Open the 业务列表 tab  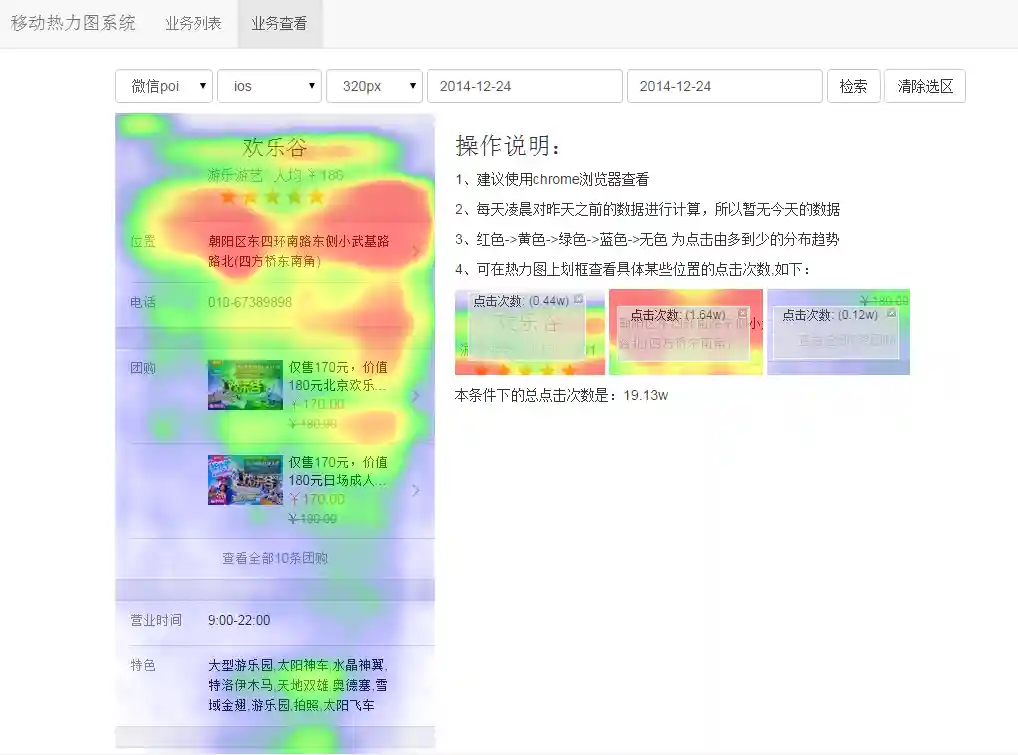click(x=193, y=23)
